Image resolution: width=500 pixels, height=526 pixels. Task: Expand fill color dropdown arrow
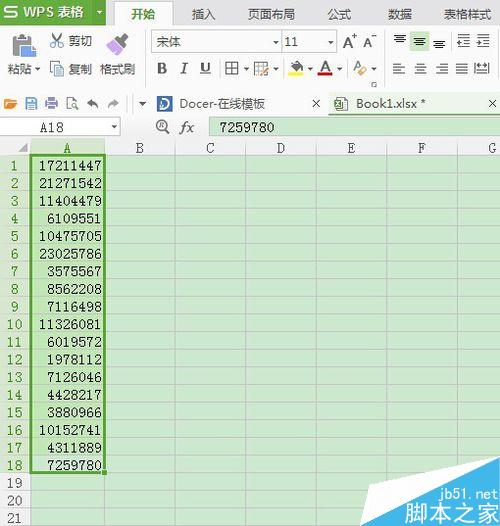click(310, 69)
